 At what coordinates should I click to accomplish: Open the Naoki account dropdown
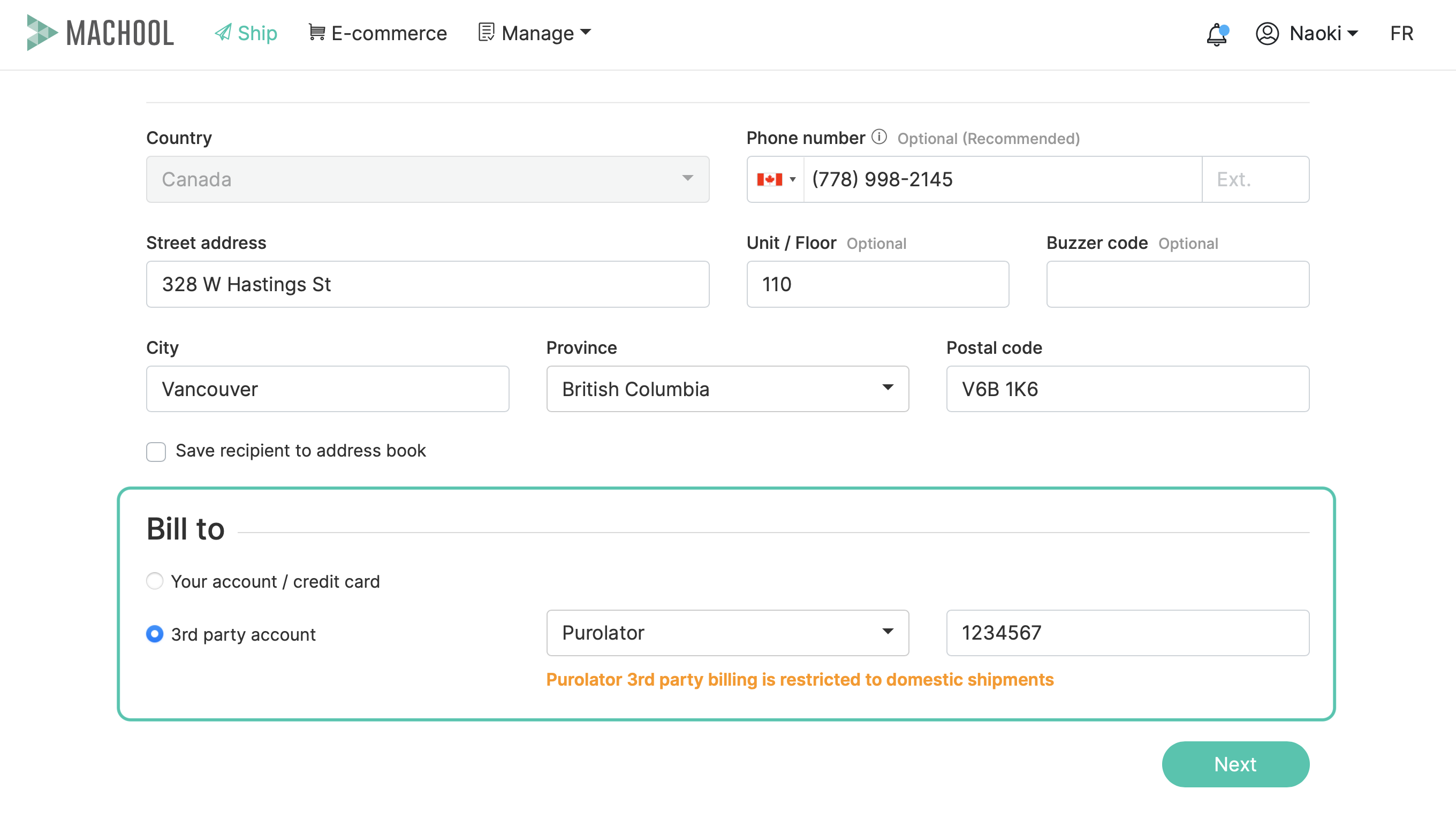click(x=1324, y=33)
